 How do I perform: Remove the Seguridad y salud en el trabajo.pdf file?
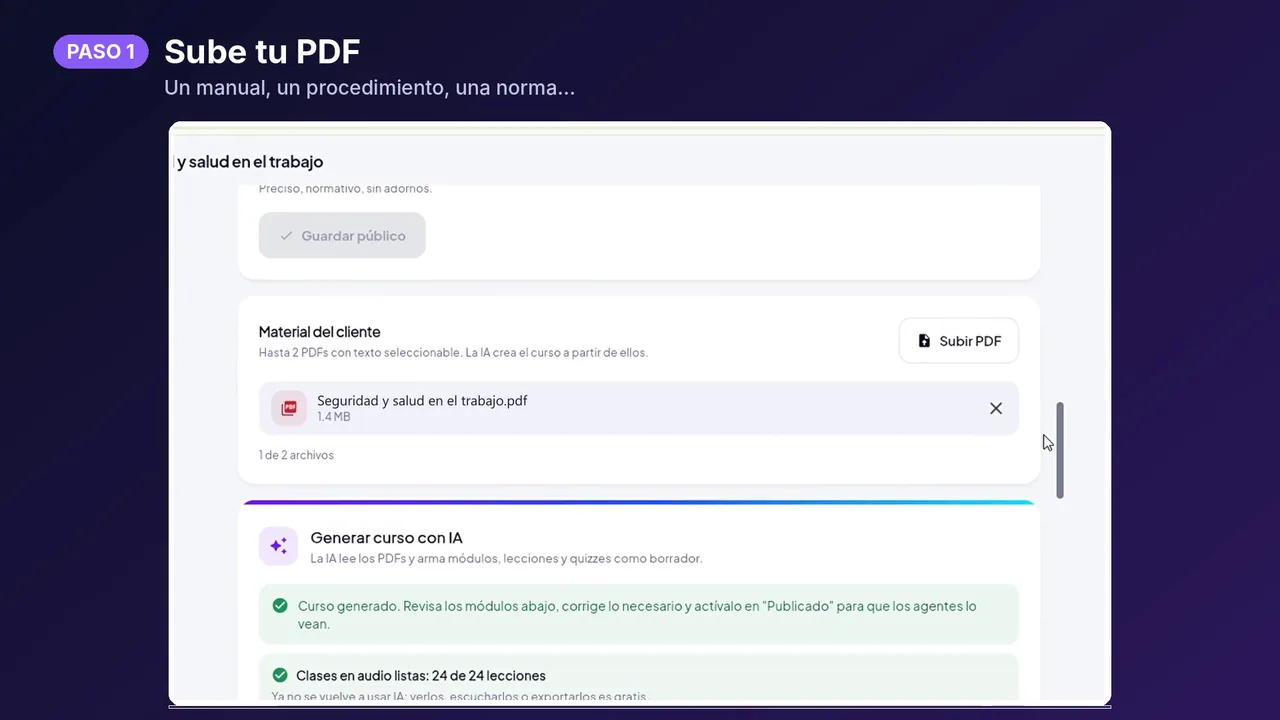(995, 408)
